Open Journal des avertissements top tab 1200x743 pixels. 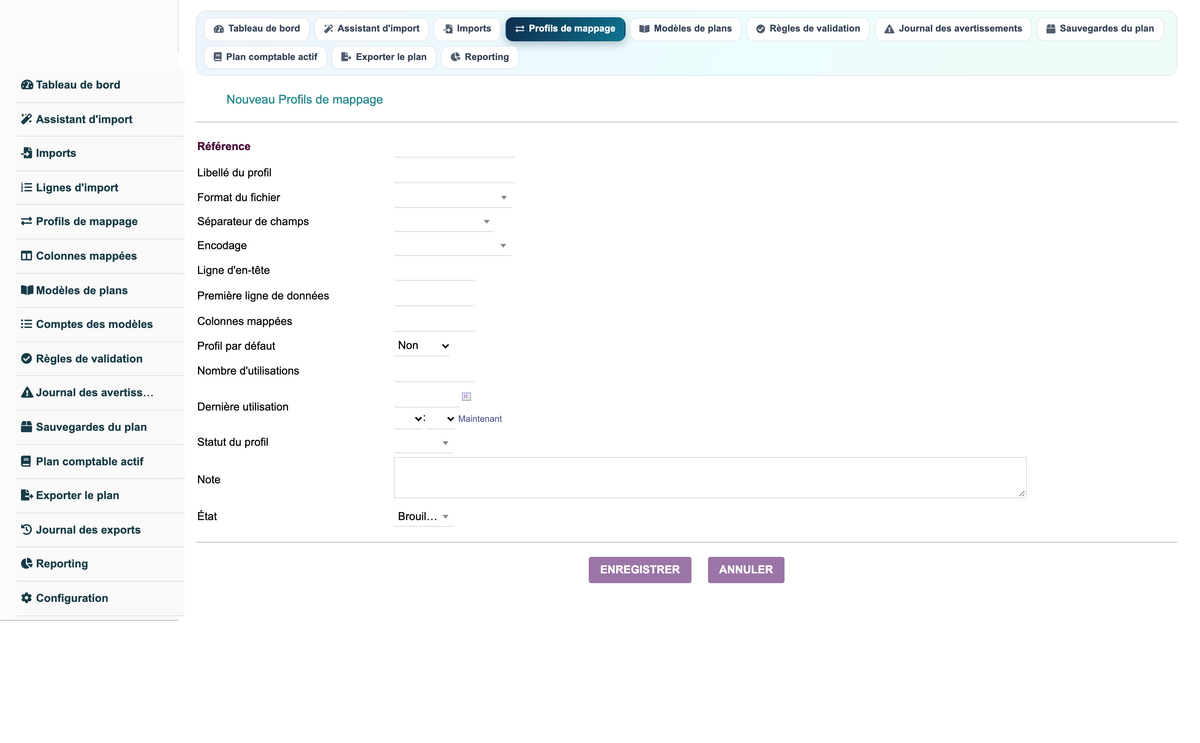click(x=953, y=29)
